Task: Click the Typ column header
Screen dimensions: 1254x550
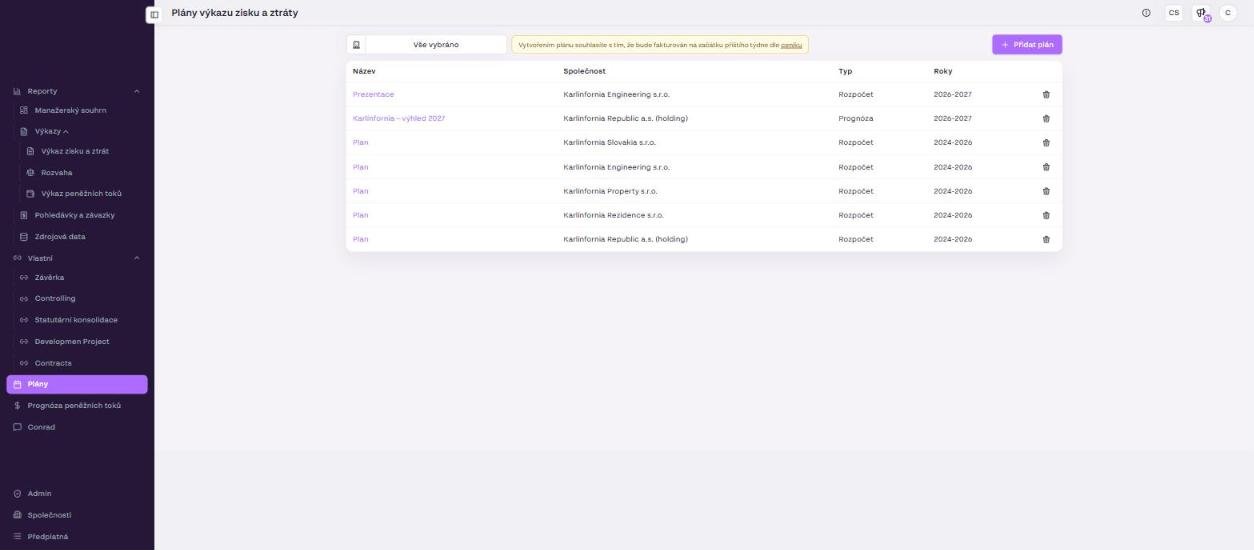Action: click(x=845, y=71)
